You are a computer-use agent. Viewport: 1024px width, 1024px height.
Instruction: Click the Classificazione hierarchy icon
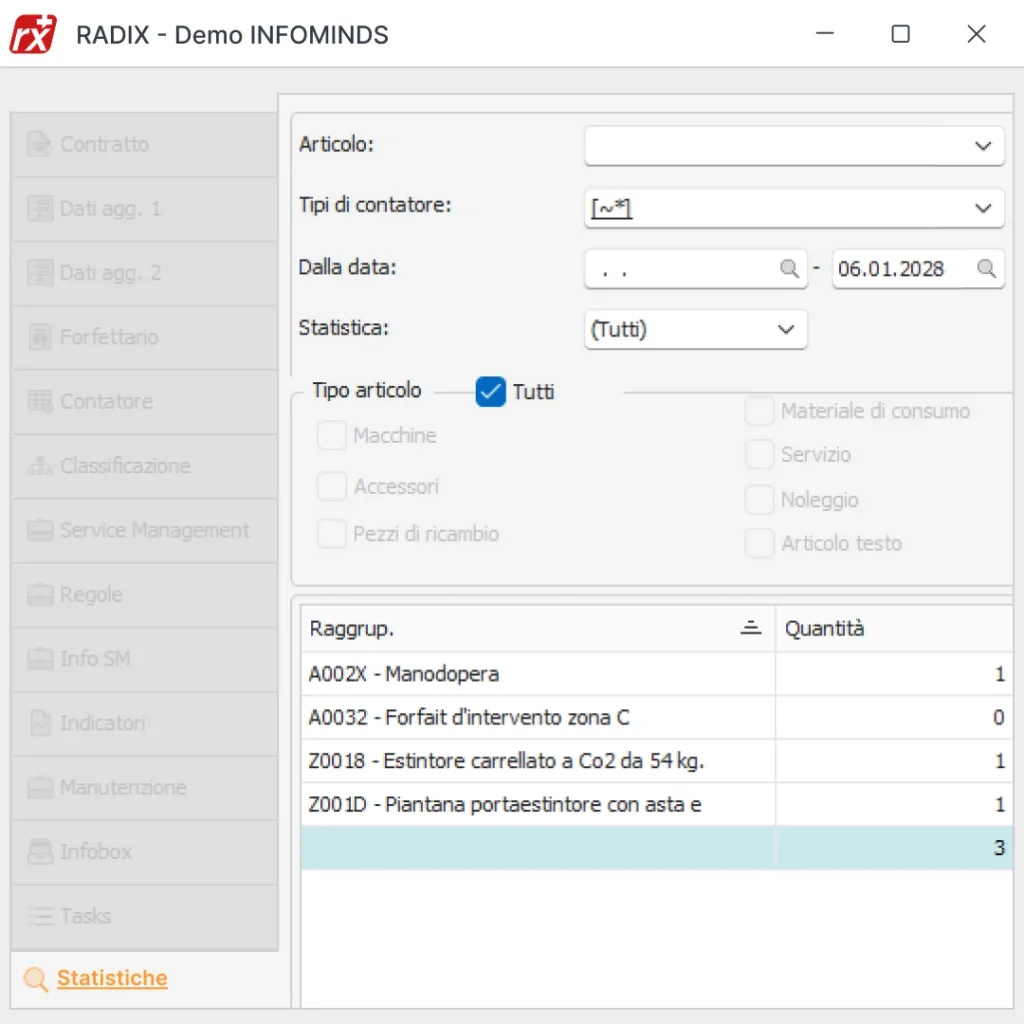40,466
